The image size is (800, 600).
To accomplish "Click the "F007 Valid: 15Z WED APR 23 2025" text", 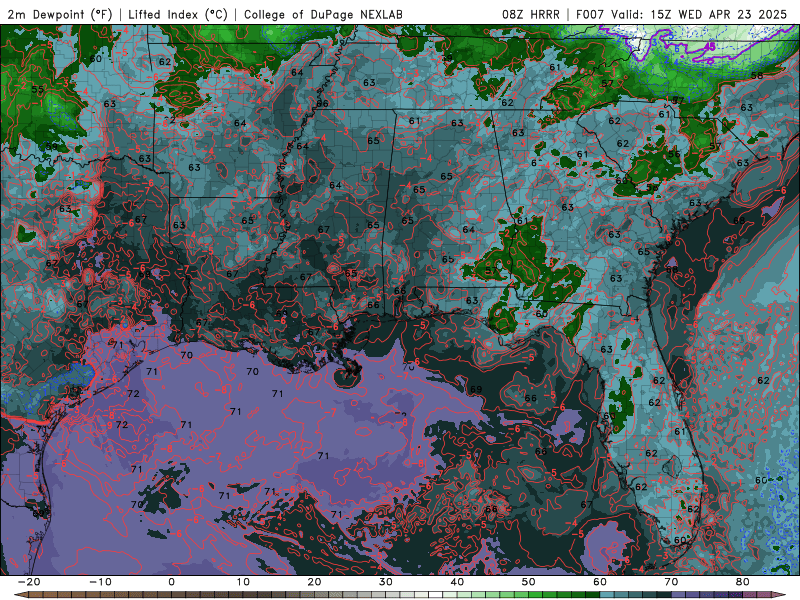I will 681,14.
